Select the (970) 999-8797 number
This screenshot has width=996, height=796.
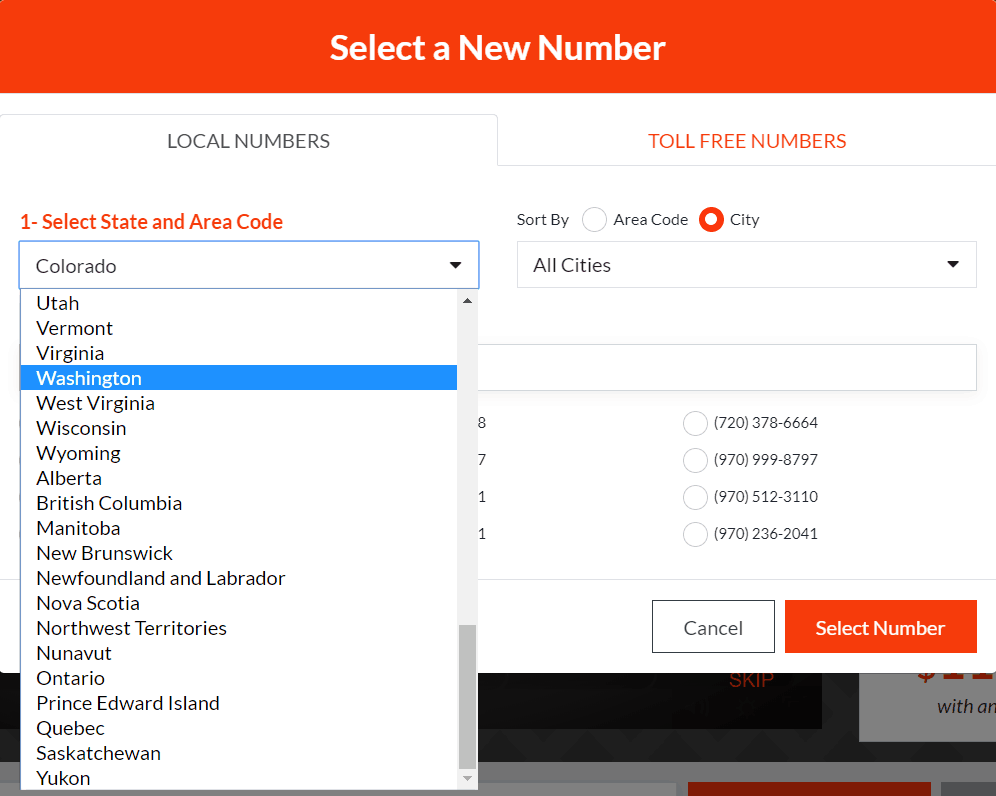pyautogui.click(x=695, y=460)
